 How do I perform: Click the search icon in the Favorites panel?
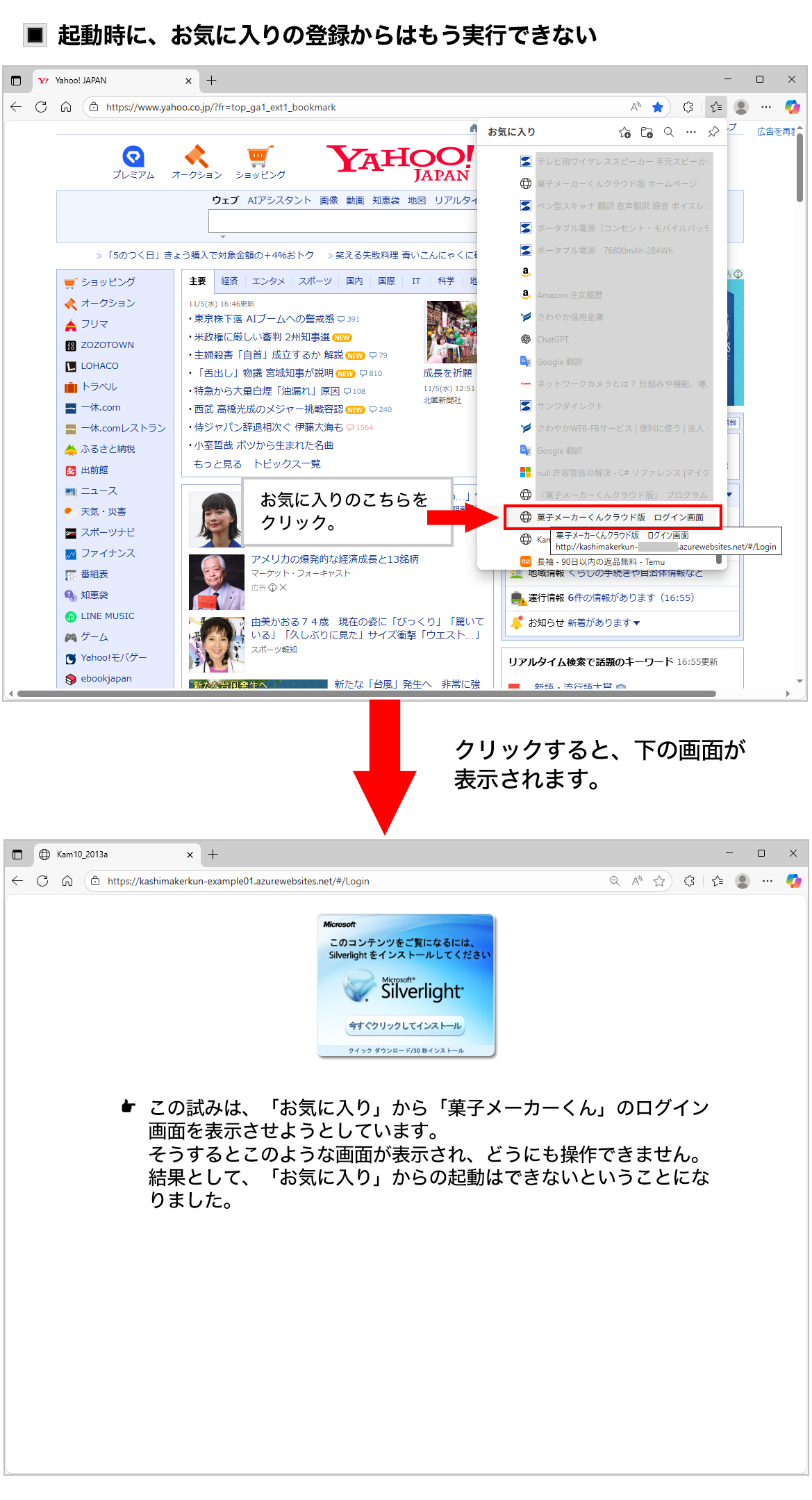tap(669, 132)
